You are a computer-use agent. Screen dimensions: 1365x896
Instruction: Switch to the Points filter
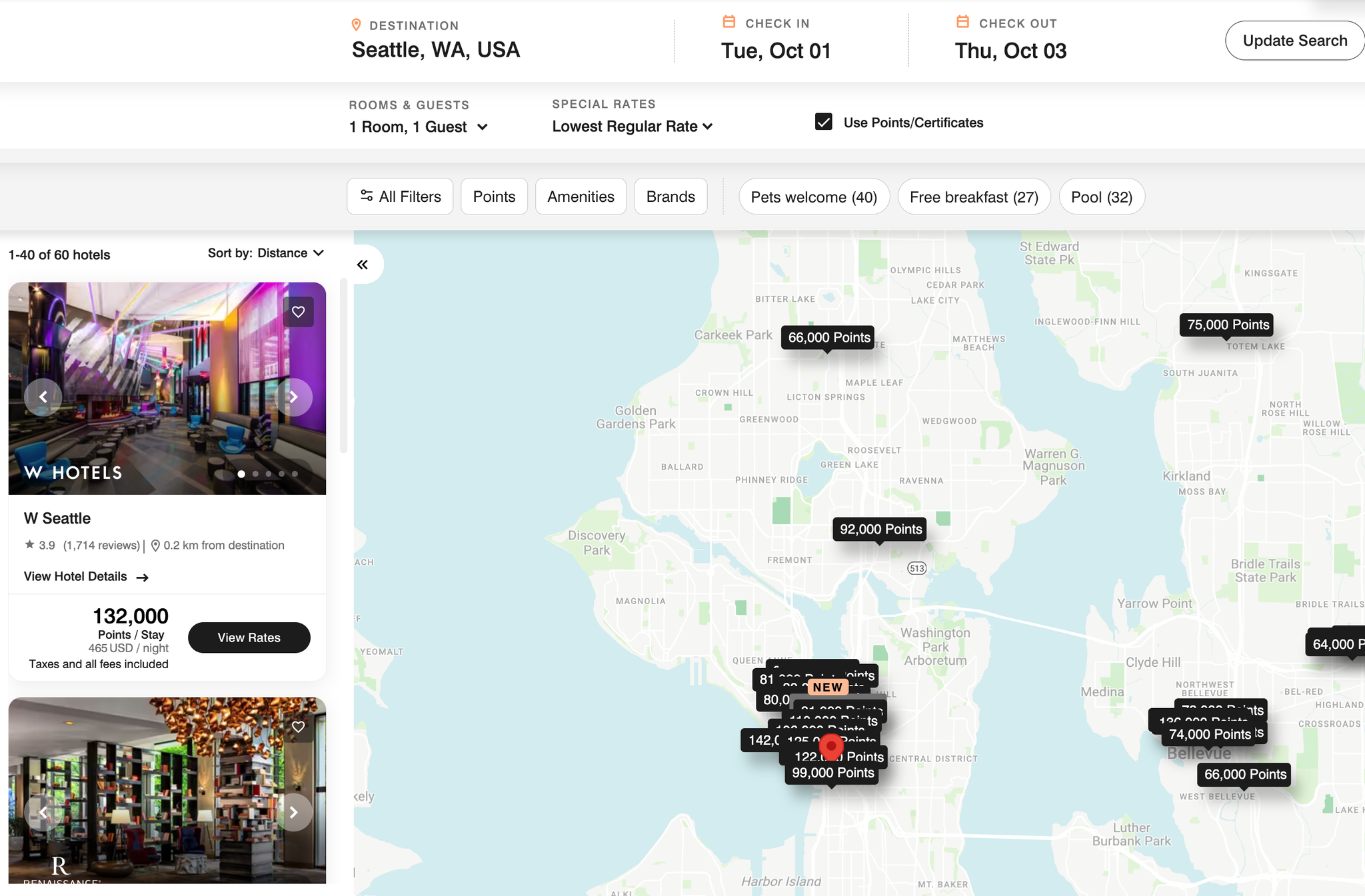click(494, 197)
